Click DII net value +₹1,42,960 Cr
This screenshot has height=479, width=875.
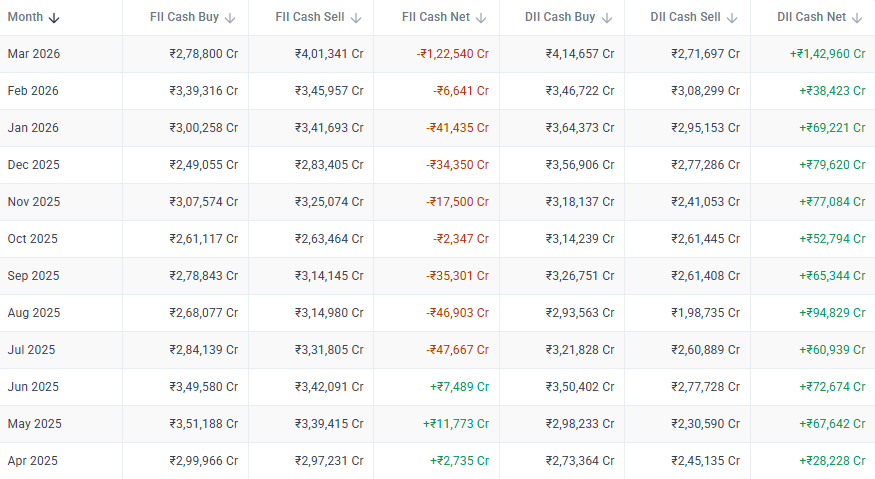(827, 54)
